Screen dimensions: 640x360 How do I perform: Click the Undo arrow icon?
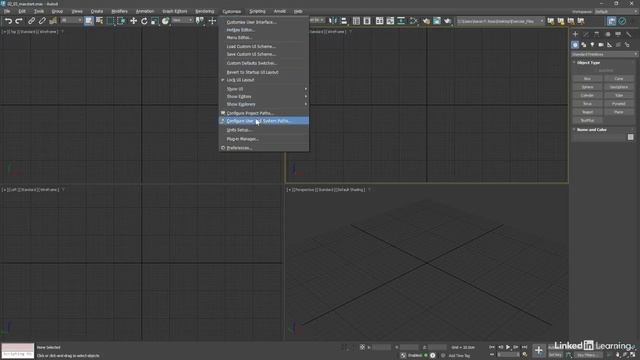pyautogui.click(x=9, y=21)
